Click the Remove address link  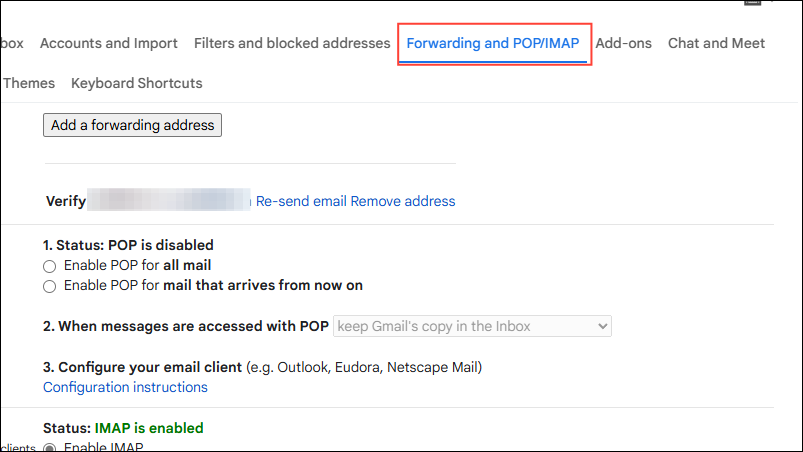pyautogui.click(x=403, y=201)
